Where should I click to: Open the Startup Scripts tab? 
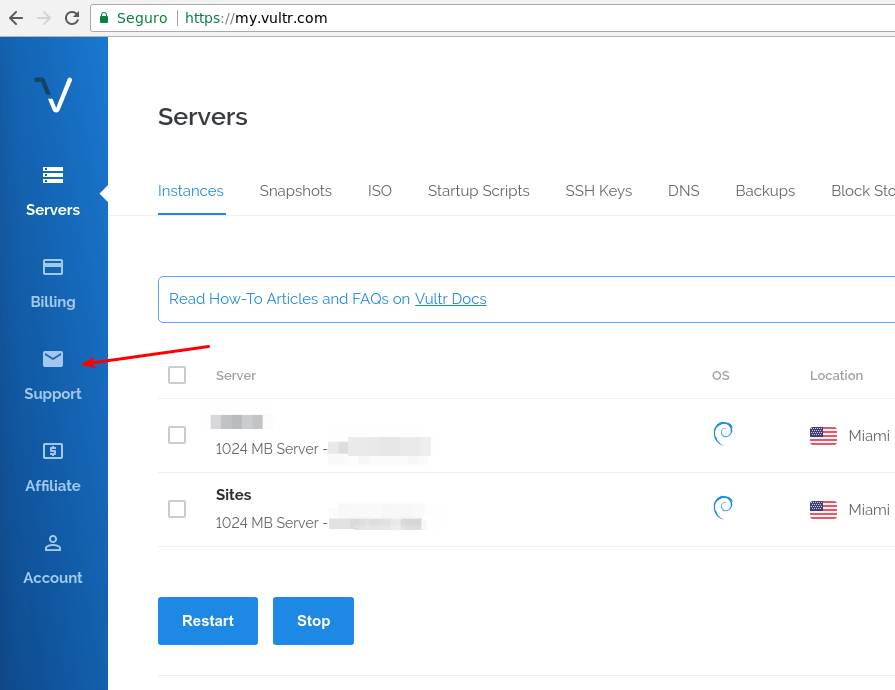[478, 191]
